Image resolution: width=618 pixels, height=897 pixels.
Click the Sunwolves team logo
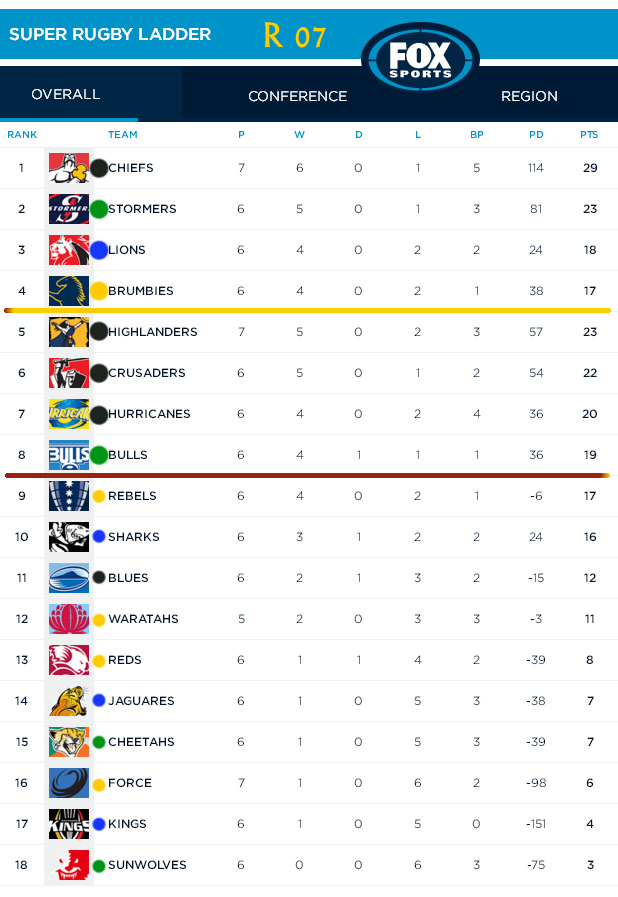68,865
